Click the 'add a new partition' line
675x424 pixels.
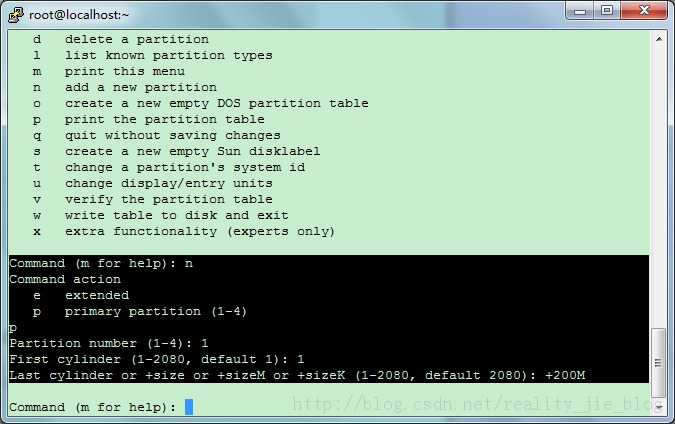(140, 87)
